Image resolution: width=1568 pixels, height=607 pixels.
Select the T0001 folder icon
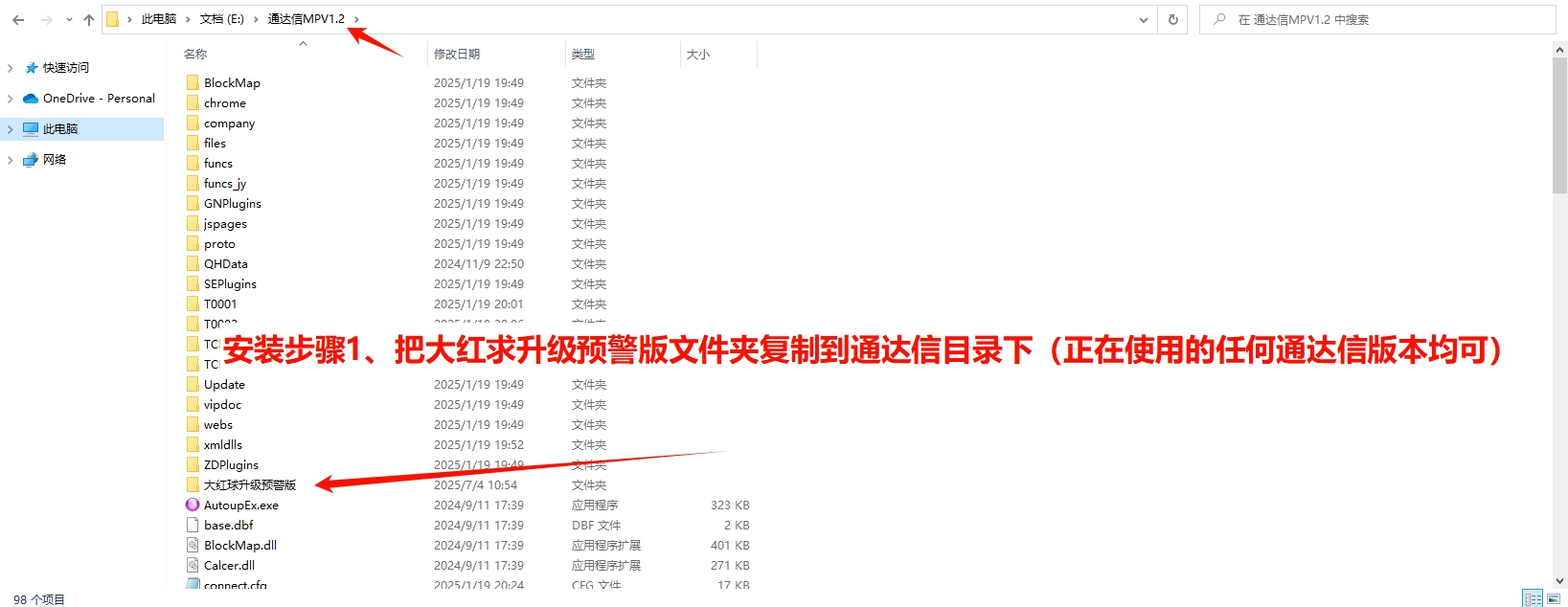pos(193,303)
